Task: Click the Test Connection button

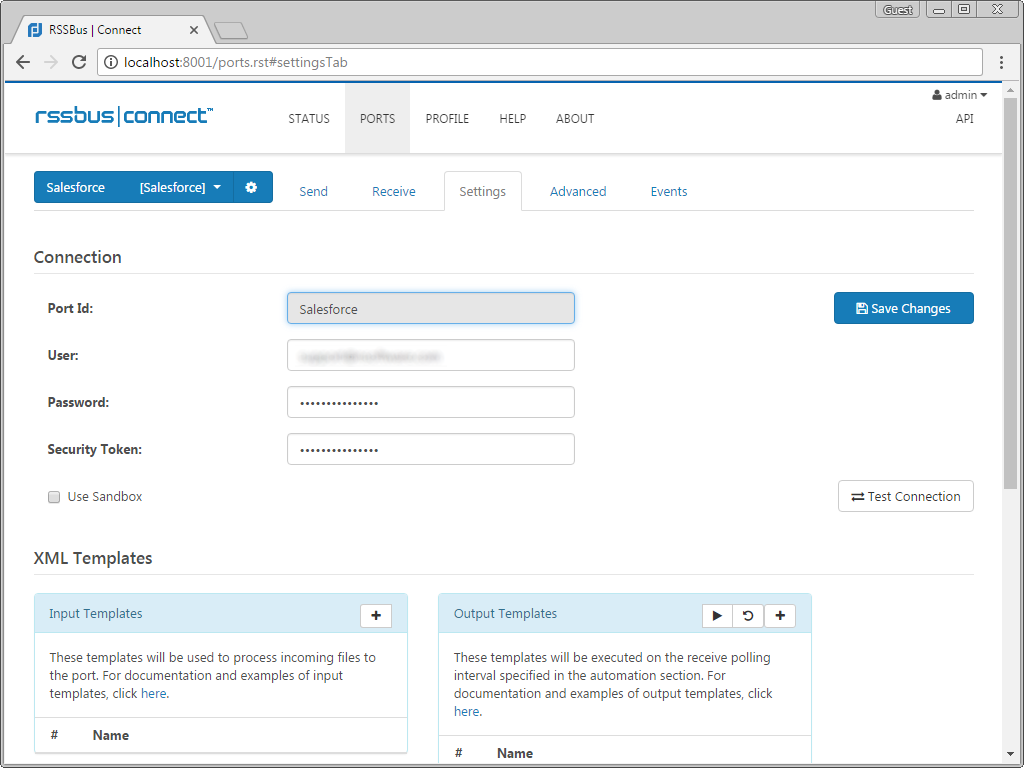Action: tap(906, 496)
